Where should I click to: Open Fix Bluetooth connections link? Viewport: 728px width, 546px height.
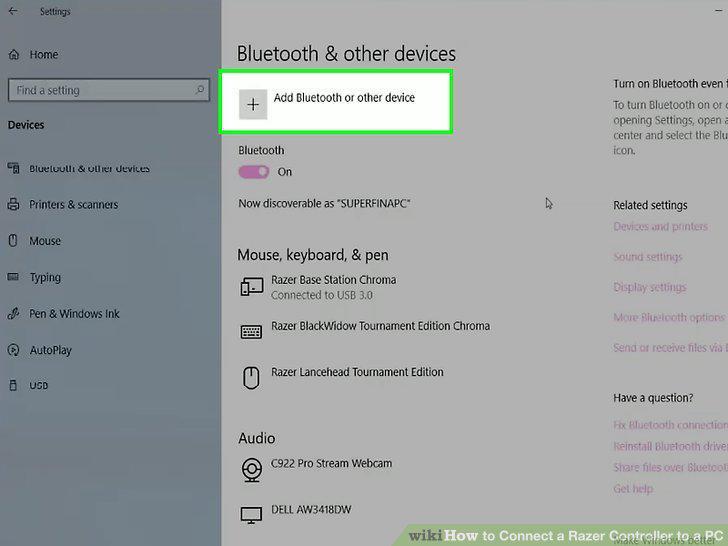[x=670, y=425]
